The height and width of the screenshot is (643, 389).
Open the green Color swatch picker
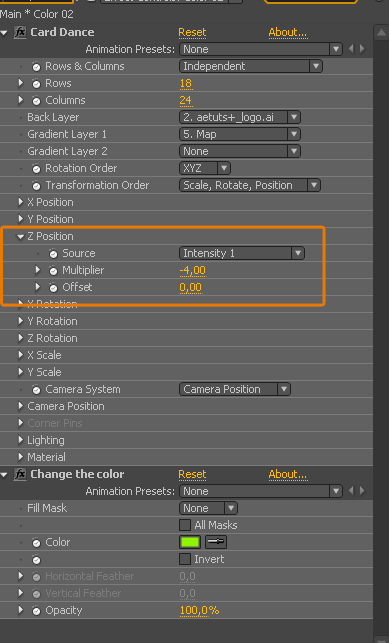pos(190,542)
